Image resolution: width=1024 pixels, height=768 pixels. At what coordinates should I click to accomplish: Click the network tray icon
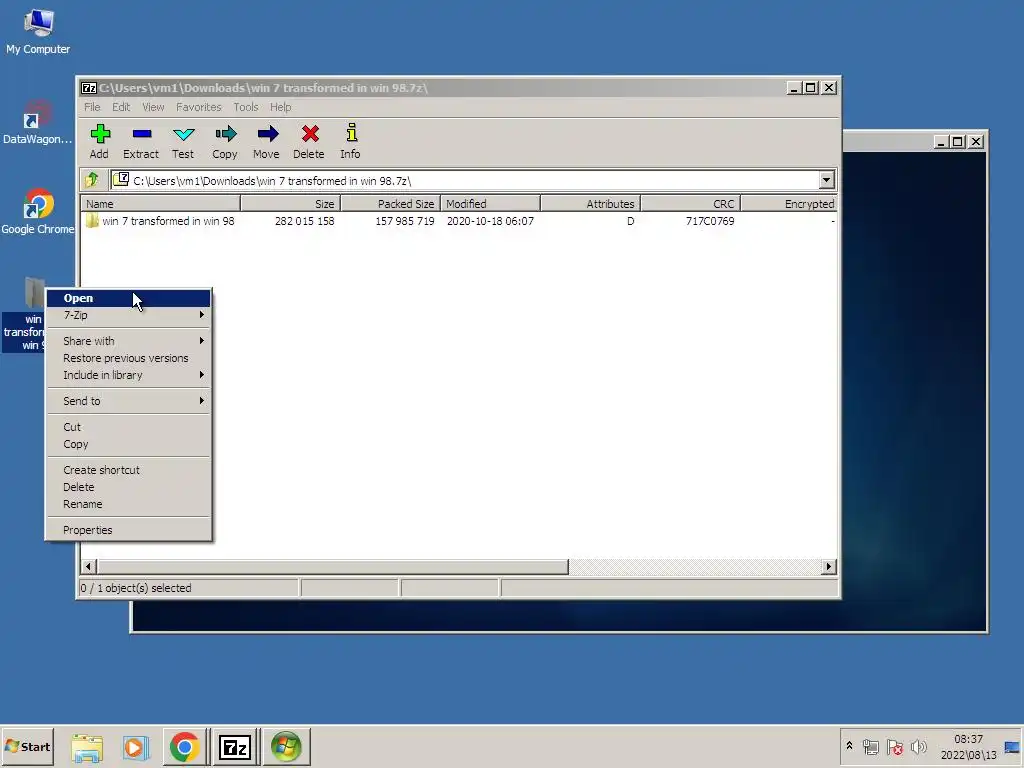pos(871,747)
